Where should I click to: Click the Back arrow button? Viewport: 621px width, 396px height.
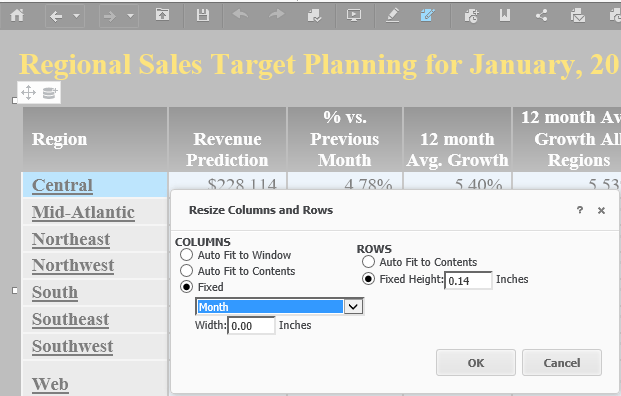[56, 16]
